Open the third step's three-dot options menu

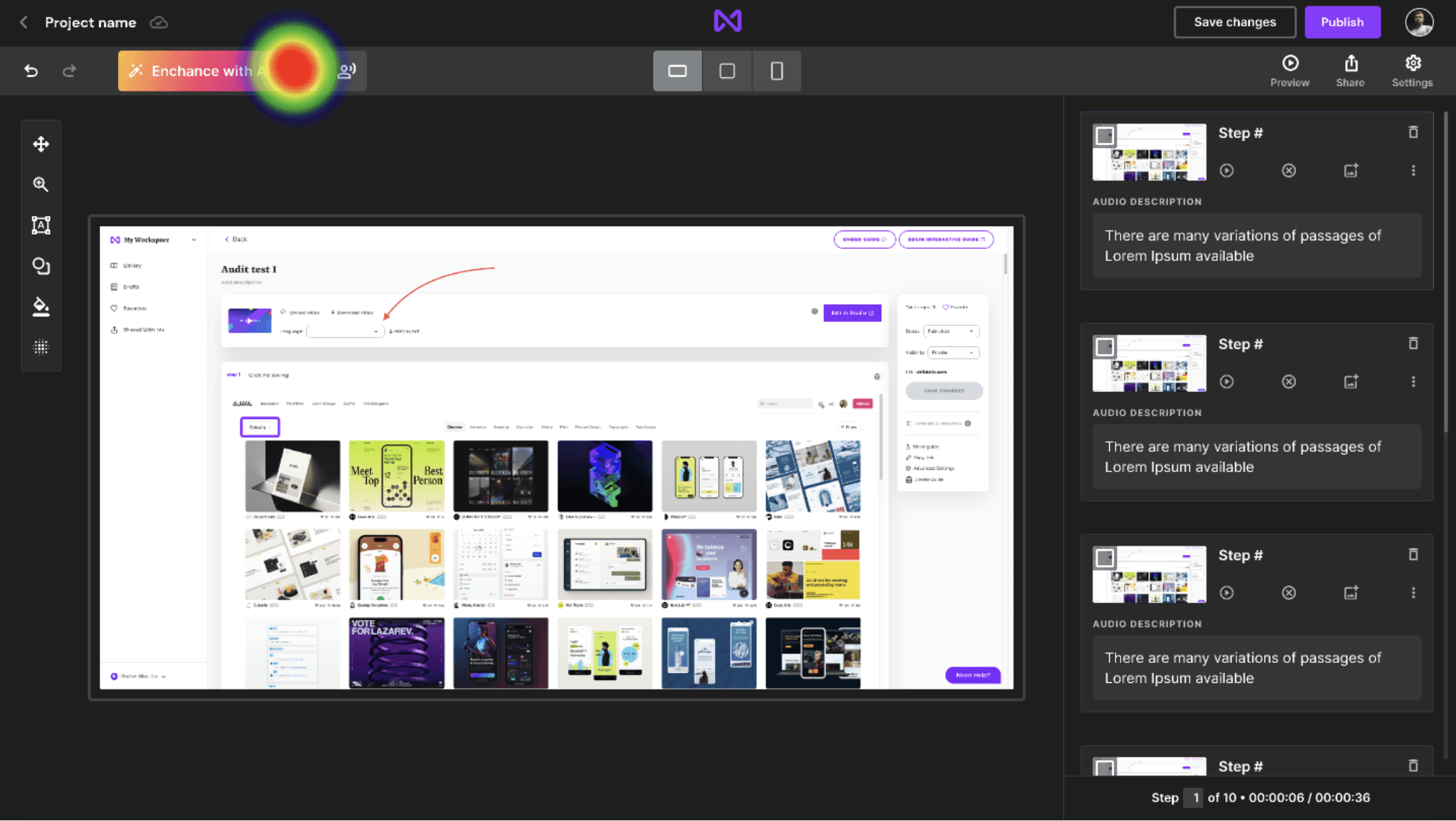pos(1413,593)
